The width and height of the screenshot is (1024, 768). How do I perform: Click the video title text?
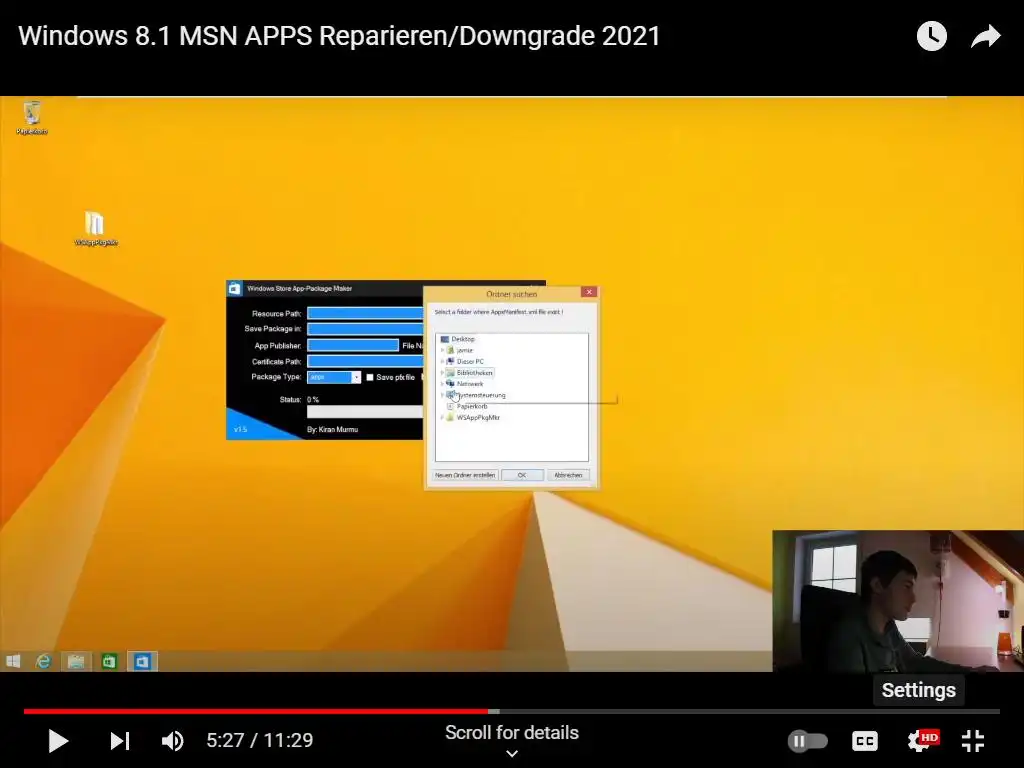(x=339, y=36)
